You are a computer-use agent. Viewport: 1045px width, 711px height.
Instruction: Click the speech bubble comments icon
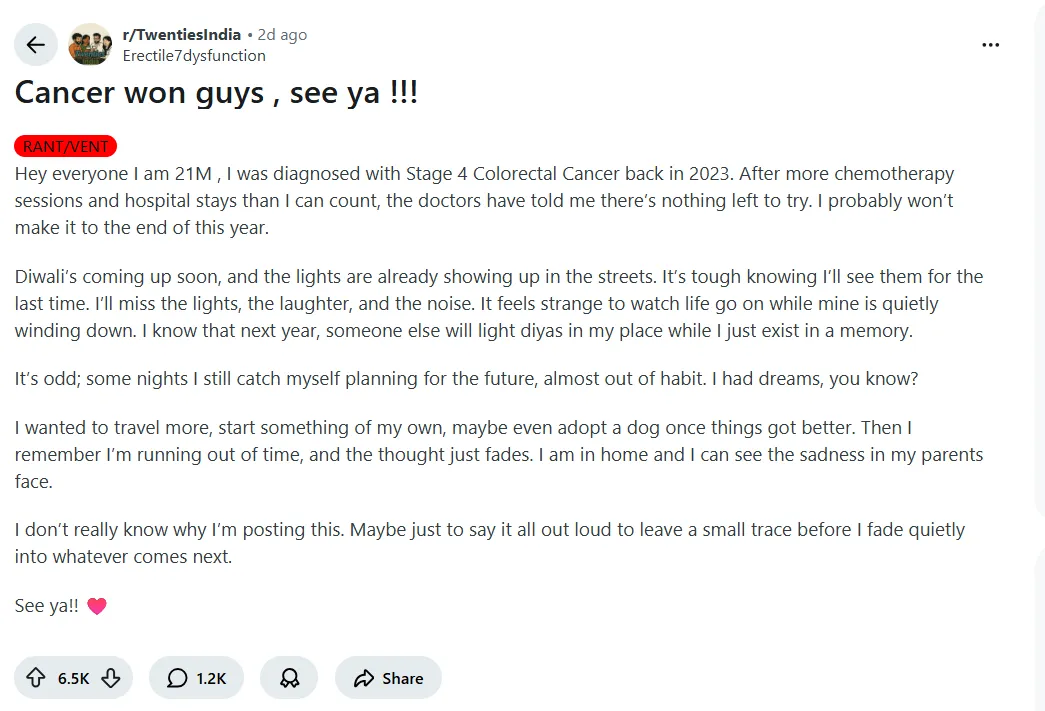pos(177,678)
